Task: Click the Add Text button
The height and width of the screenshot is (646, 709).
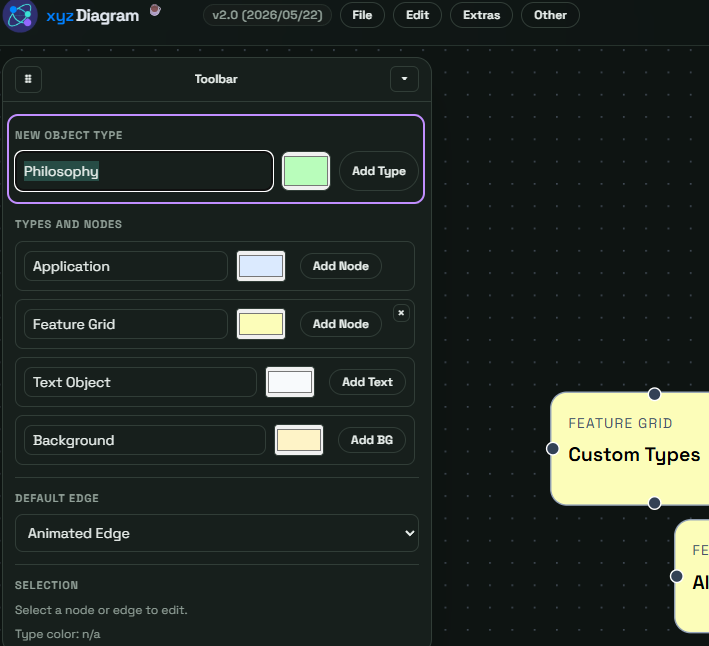Action: tap(367, 382)
